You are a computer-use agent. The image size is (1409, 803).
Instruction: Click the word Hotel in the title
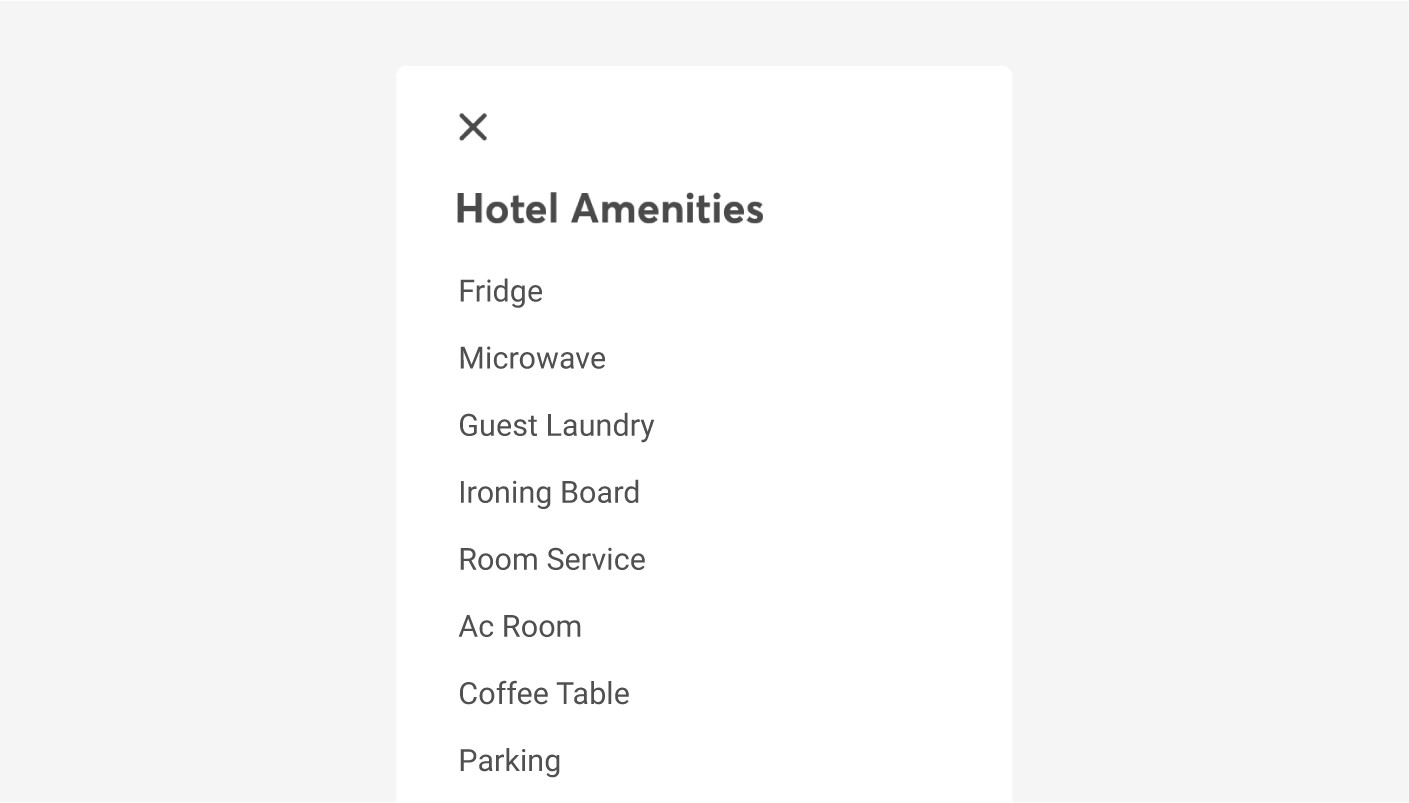pyautogui.click(x=507, y=209)
